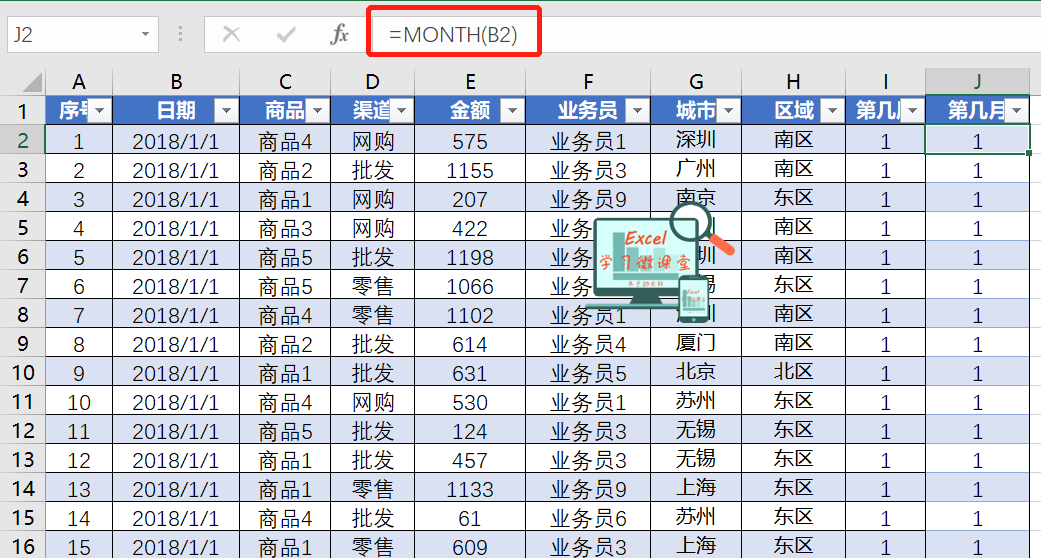Click the cell with amount 207
The image size is (1041, 558).
click(470, 198)
